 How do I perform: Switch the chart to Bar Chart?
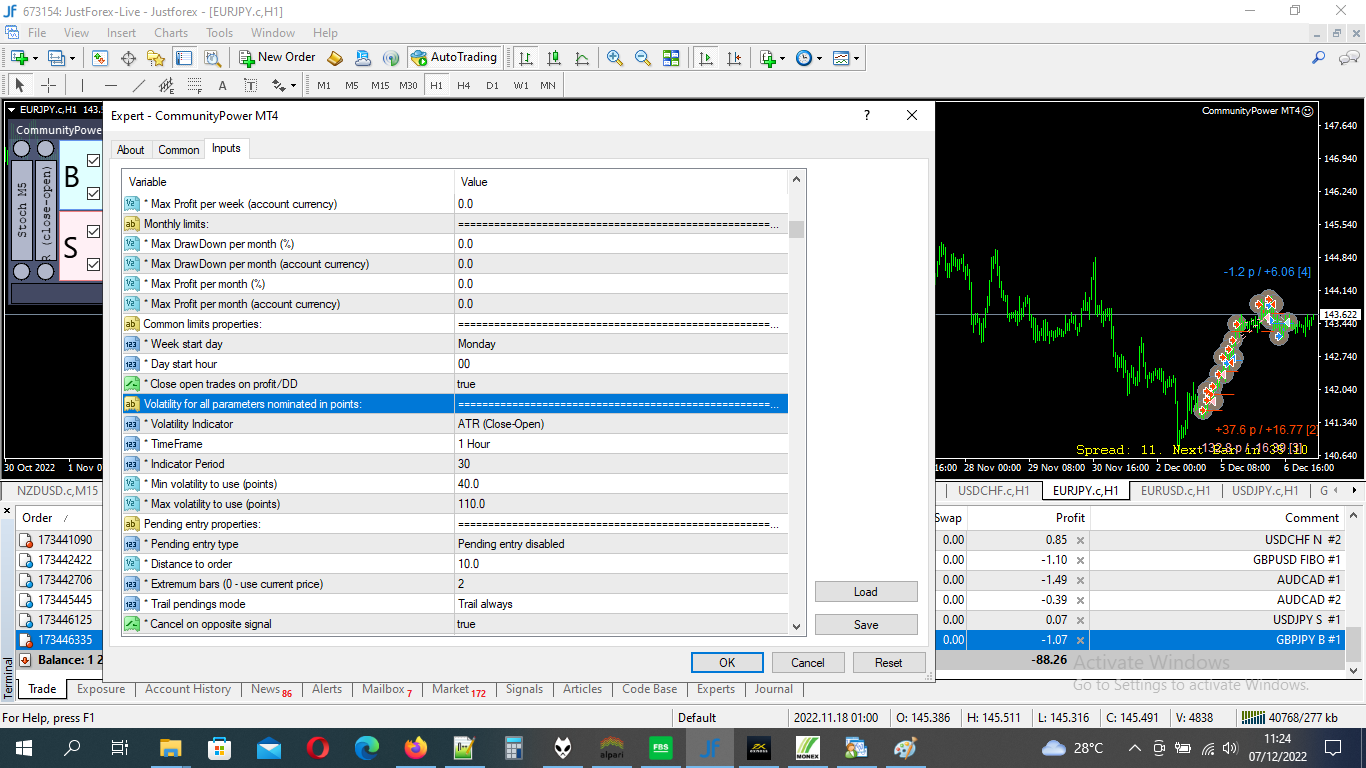(x=526, y=58)
